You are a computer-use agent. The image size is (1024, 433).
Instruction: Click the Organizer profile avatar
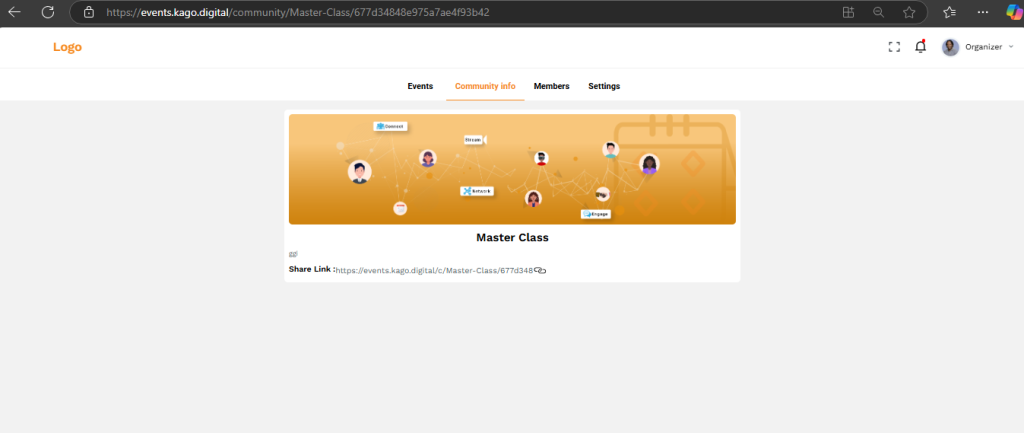[950, 47]
